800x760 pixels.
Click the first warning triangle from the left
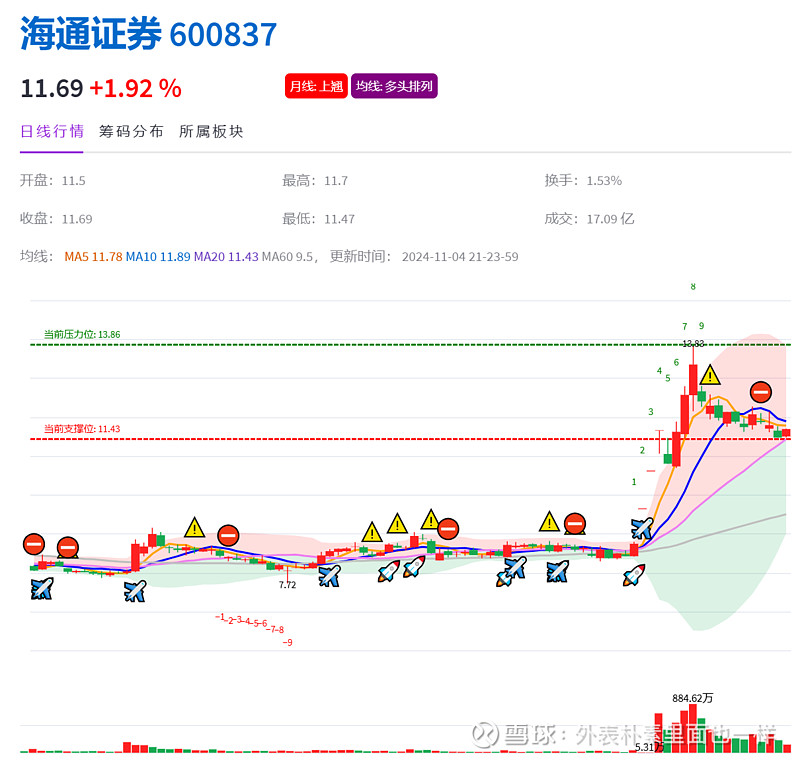coord(194,527)
